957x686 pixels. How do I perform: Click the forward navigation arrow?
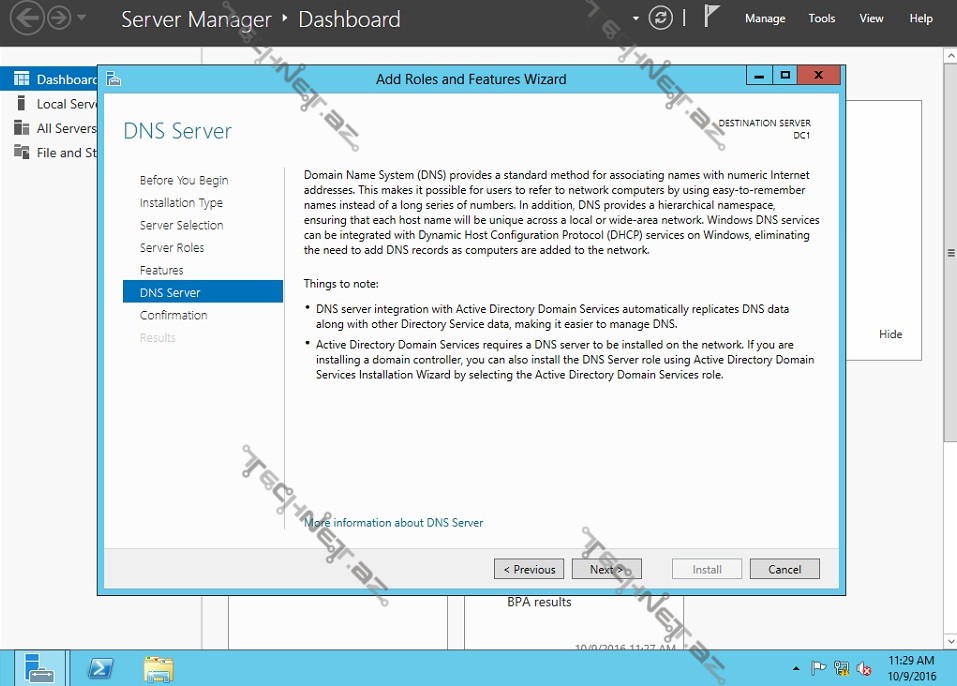coord(59,18)
